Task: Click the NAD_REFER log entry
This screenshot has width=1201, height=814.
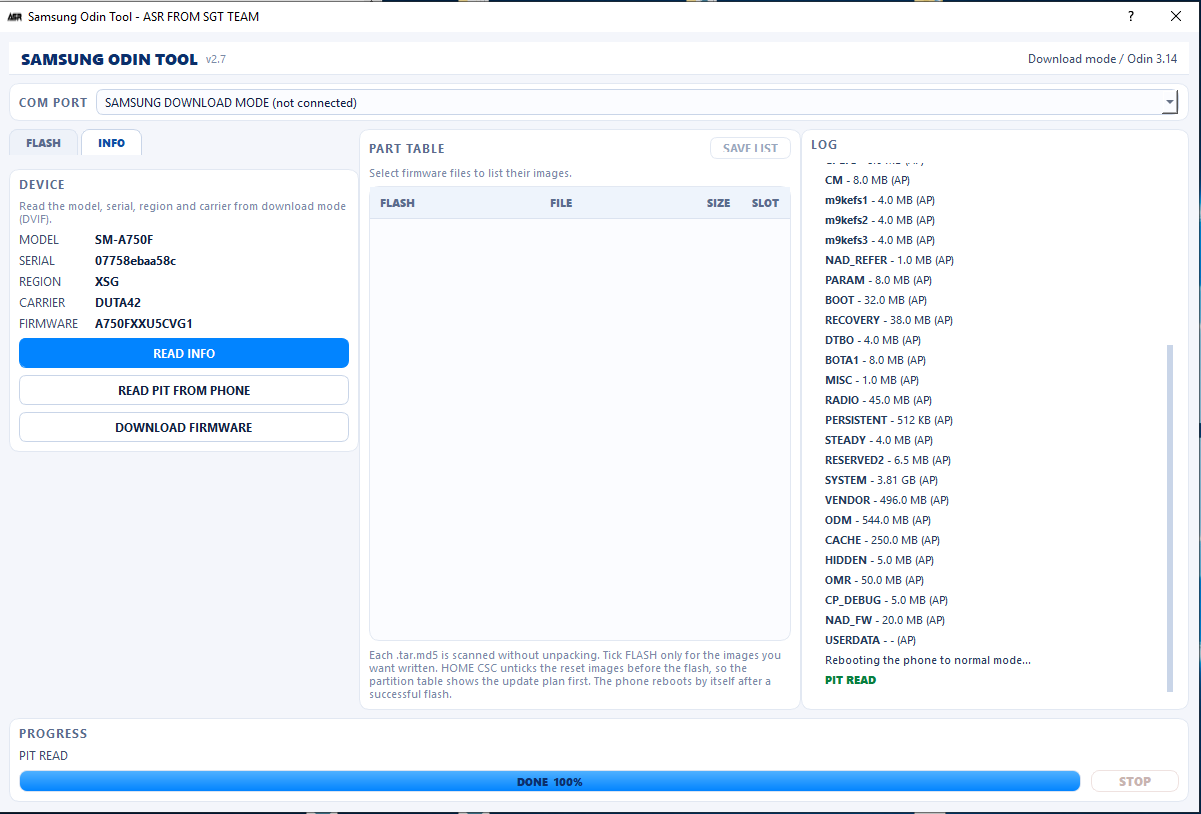Action: [x=889, y=260]
